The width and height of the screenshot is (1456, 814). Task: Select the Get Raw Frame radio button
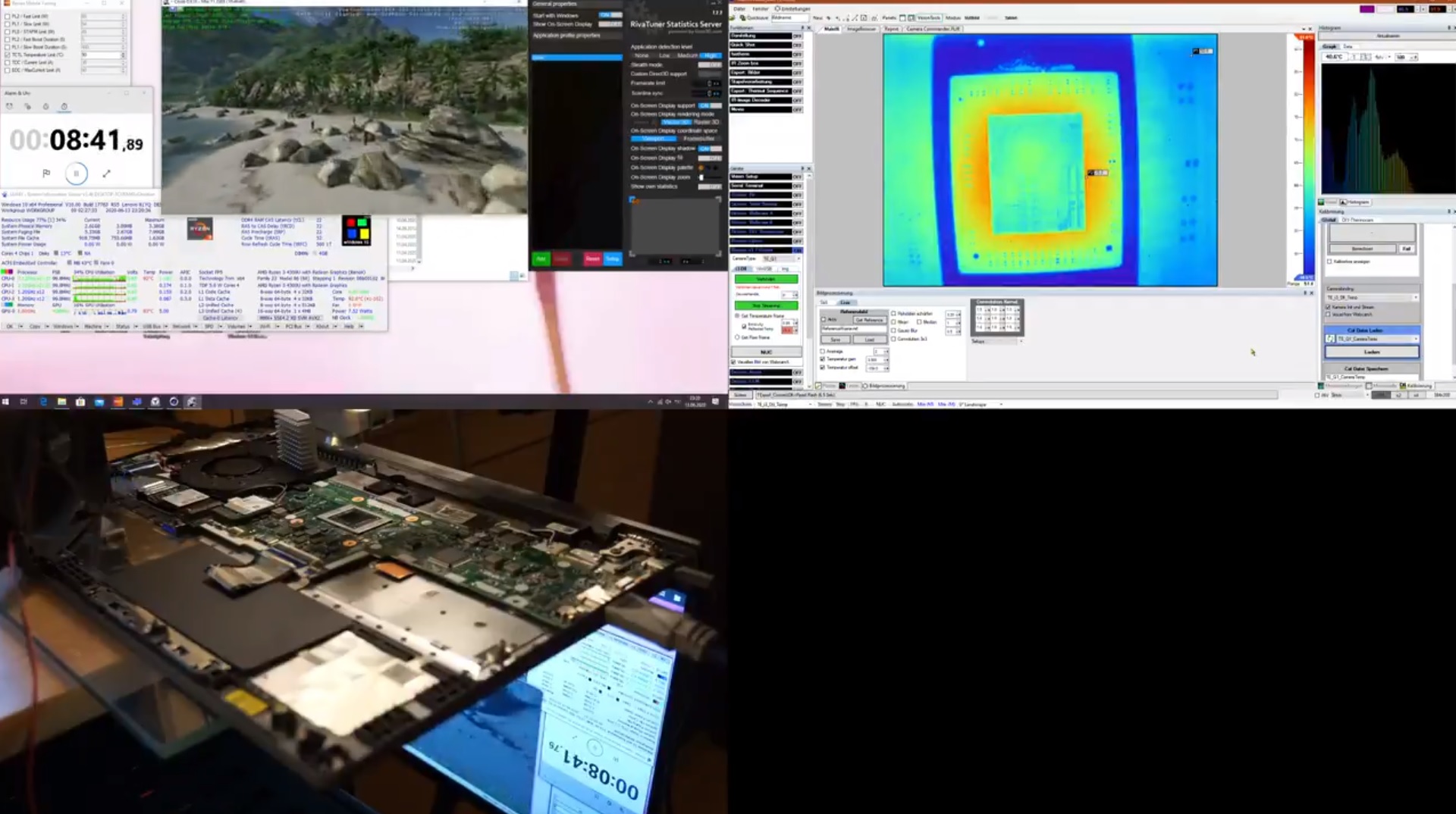click(x=737, y=337)
